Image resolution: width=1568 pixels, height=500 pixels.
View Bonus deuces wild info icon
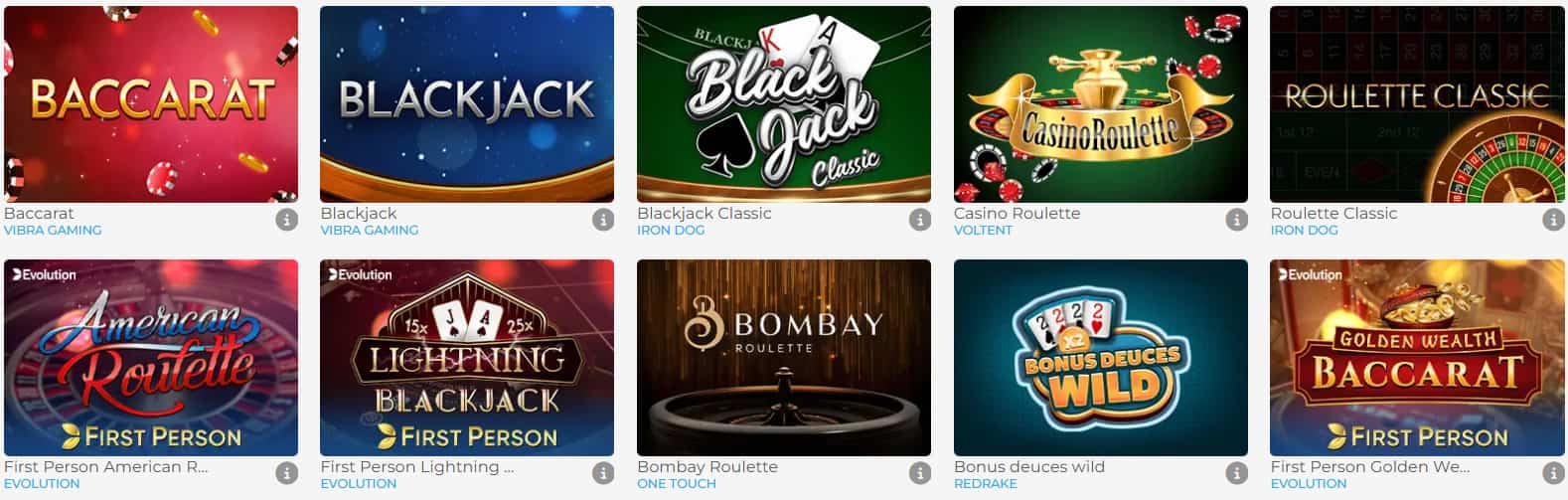pyautogui.click(x=1236, y=473)
